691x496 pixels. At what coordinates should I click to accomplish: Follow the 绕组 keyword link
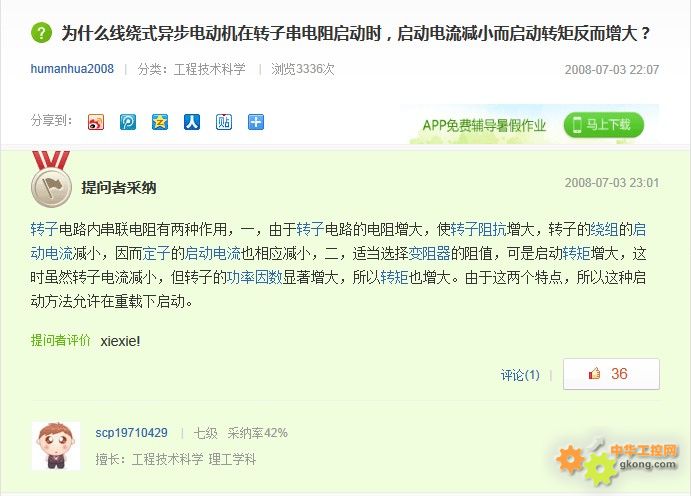click(604, 229)
